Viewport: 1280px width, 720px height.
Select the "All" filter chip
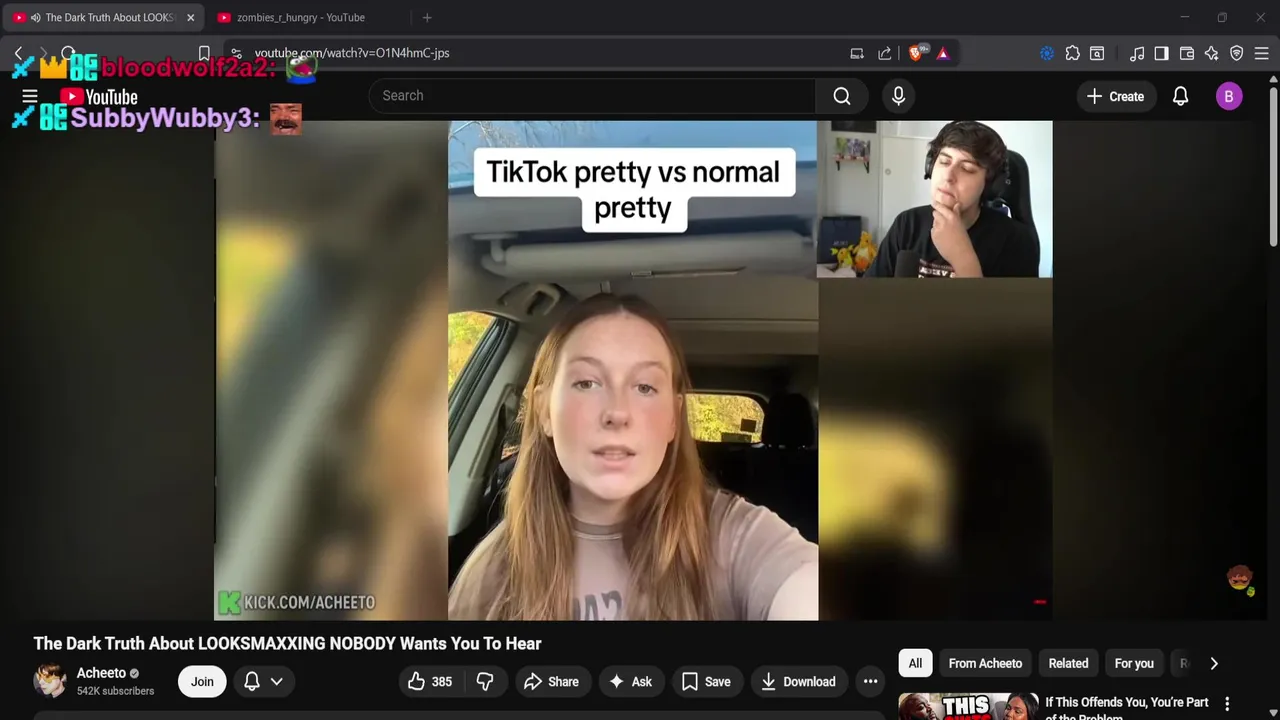tap(915, 663)
